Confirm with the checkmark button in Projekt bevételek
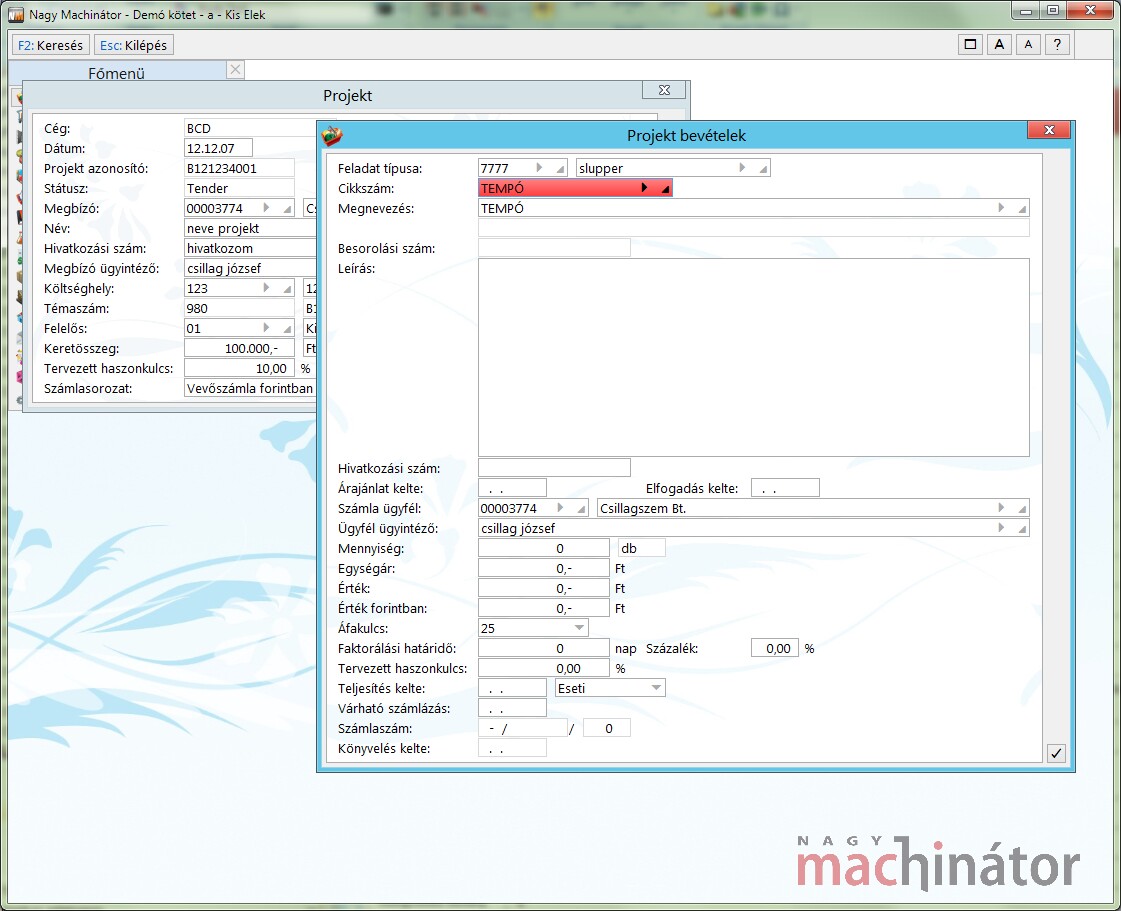 point(1056,753)
